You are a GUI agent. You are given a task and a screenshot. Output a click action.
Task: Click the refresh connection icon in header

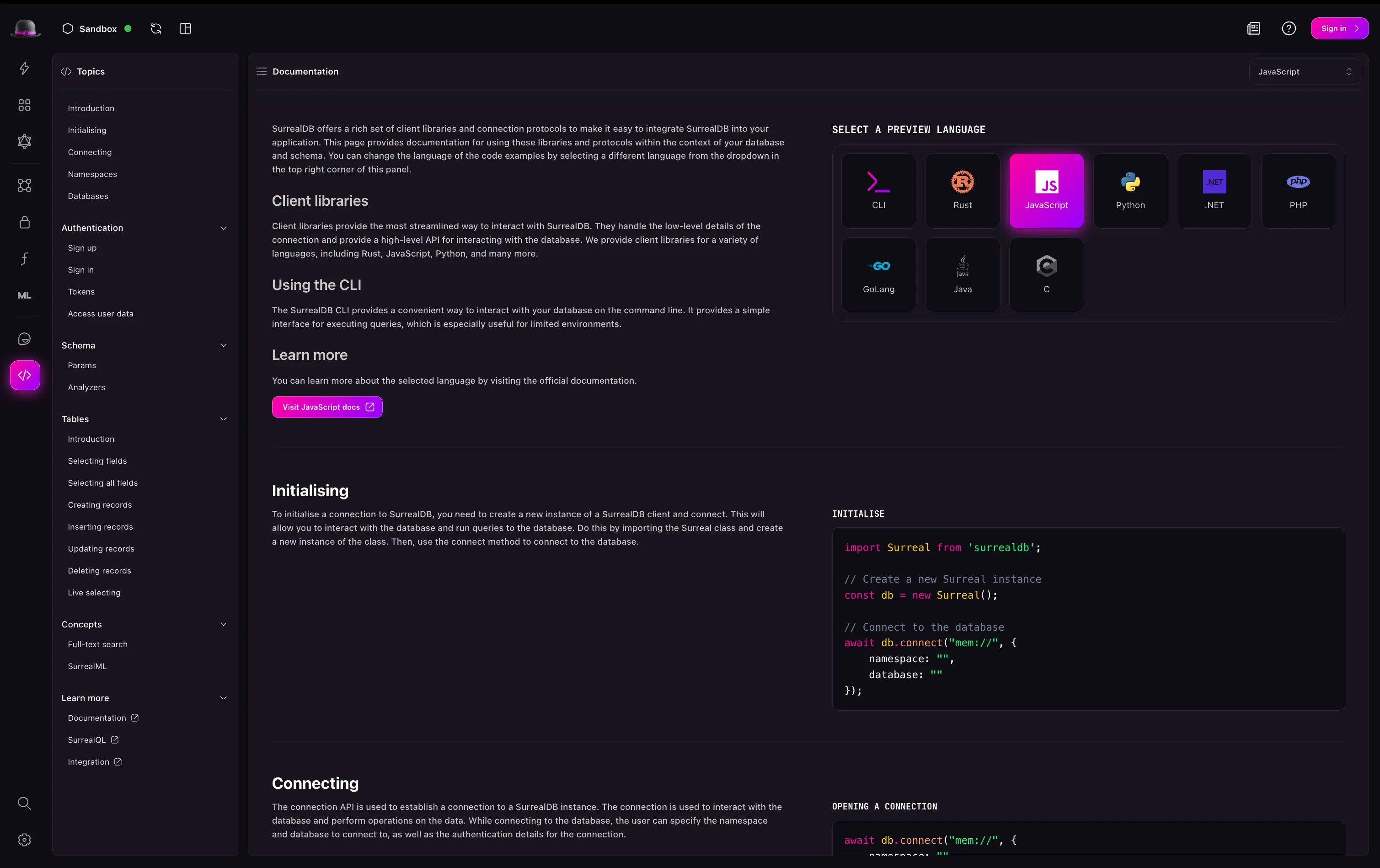click(155, 28)
